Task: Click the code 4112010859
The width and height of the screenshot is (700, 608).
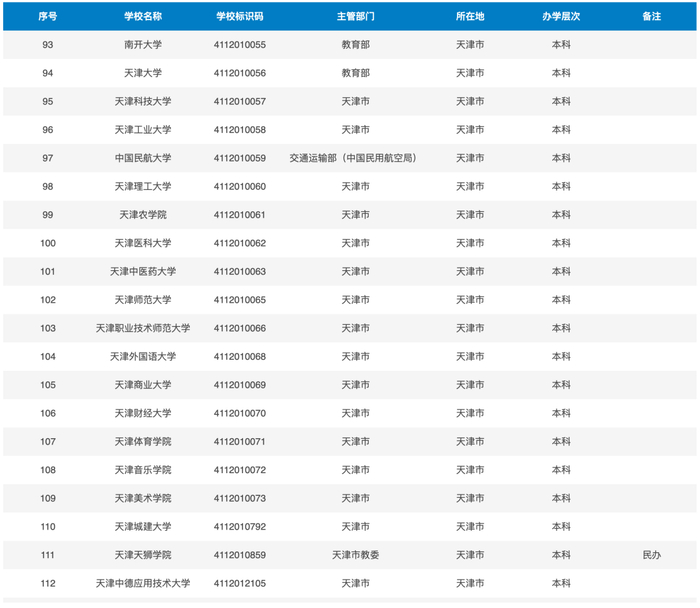Action: tap(240, 555)
